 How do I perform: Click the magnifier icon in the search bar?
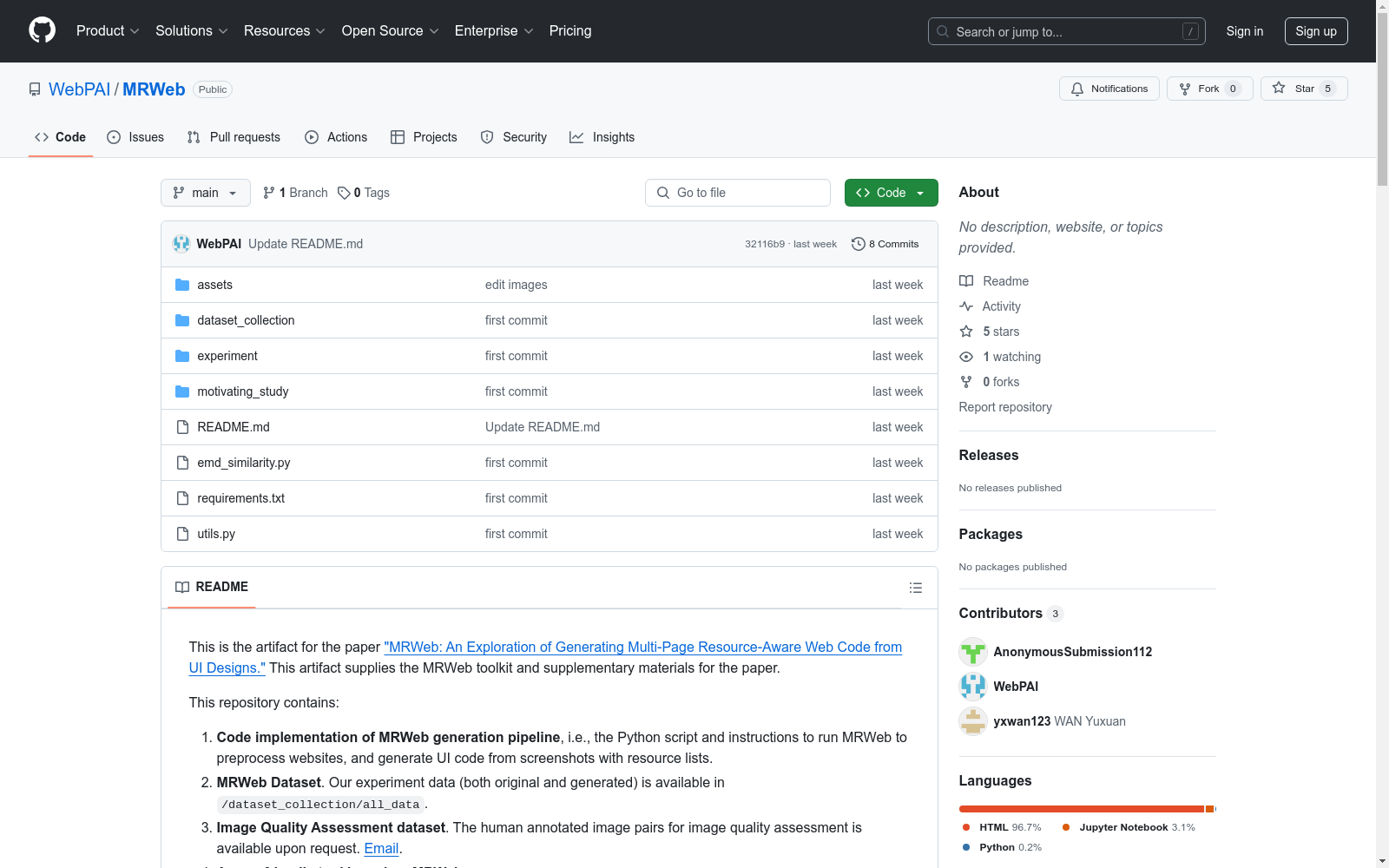pyautogui.click(x=943, y=31)
